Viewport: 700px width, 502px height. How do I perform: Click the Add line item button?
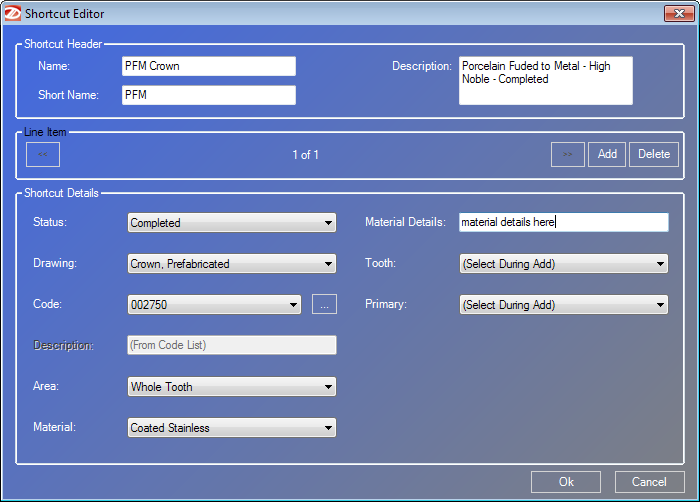click(x=607, y=154)
